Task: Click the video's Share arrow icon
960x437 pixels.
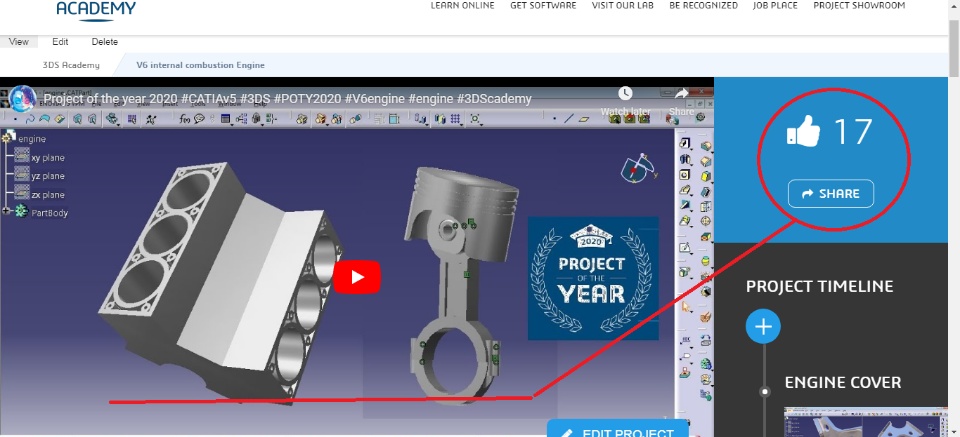Action: pos(681,94)
